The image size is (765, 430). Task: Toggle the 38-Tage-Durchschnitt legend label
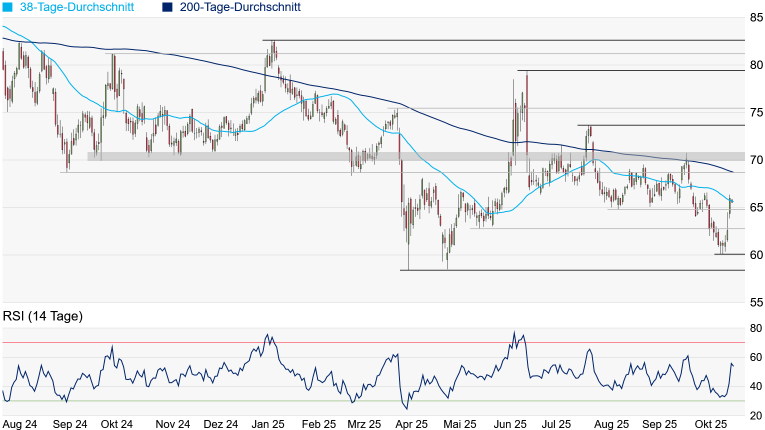coord(76,7)
